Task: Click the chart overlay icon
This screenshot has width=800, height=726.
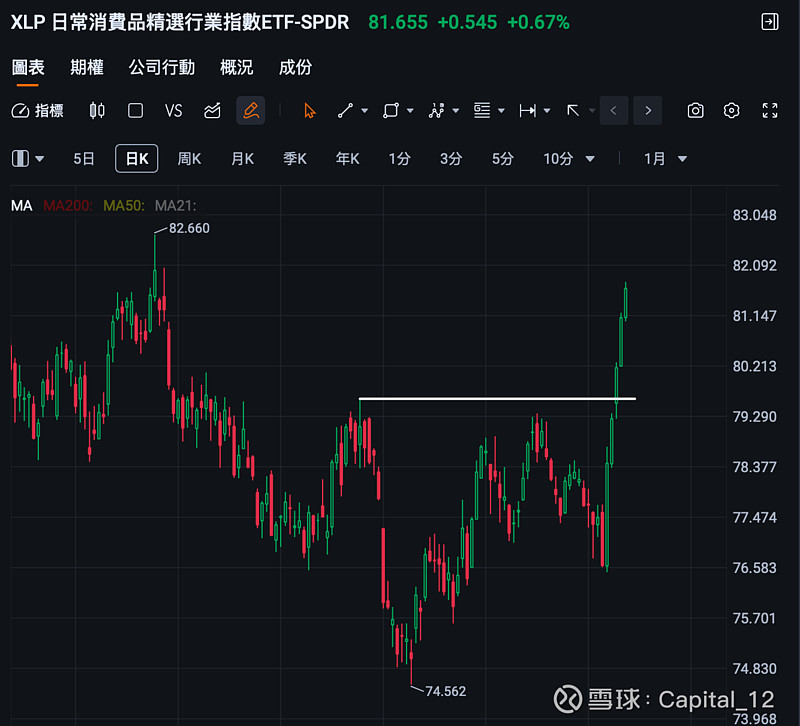Action: click(x=212, y=111)
